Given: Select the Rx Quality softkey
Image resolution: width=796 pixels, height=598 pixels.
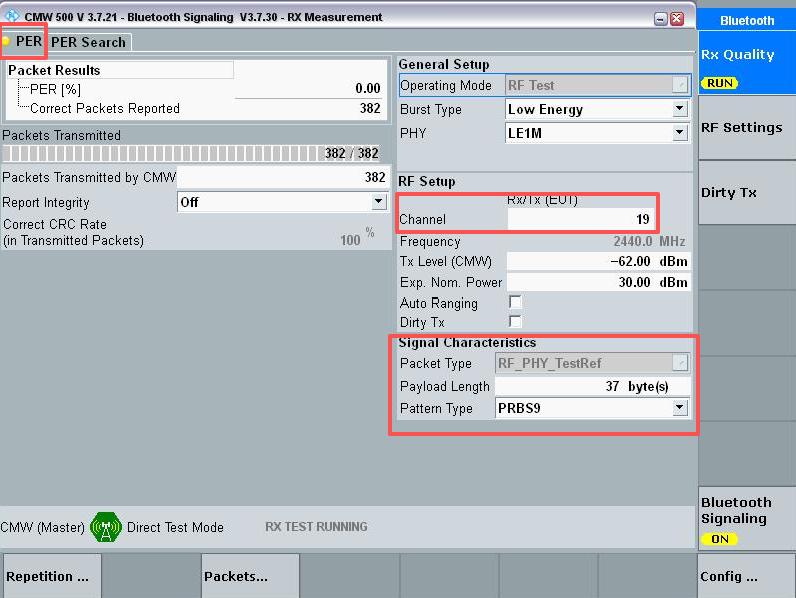Looking at the screenshot, I should click(747, 62).
